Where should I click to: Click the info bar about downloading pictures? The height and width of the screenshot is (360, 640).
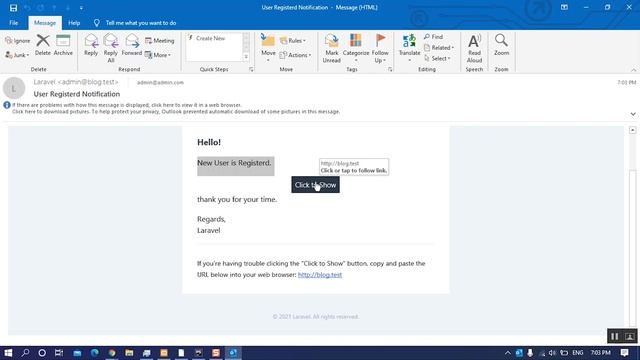pyautogui.click(x=176, y=111)
